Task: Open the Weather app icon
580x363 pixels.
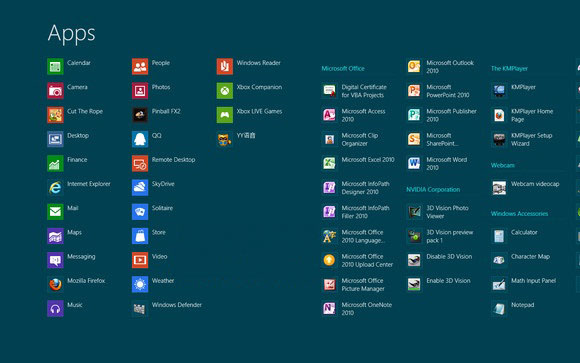Action: click(x=140, y=285)
